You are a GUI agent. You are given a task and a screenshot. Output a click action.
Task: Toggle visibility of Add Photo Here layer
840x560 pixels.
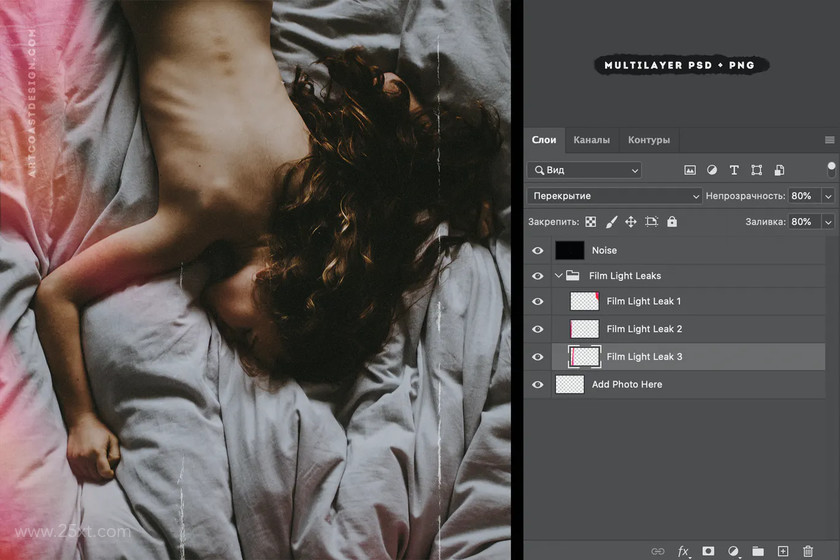pos(538,384)
